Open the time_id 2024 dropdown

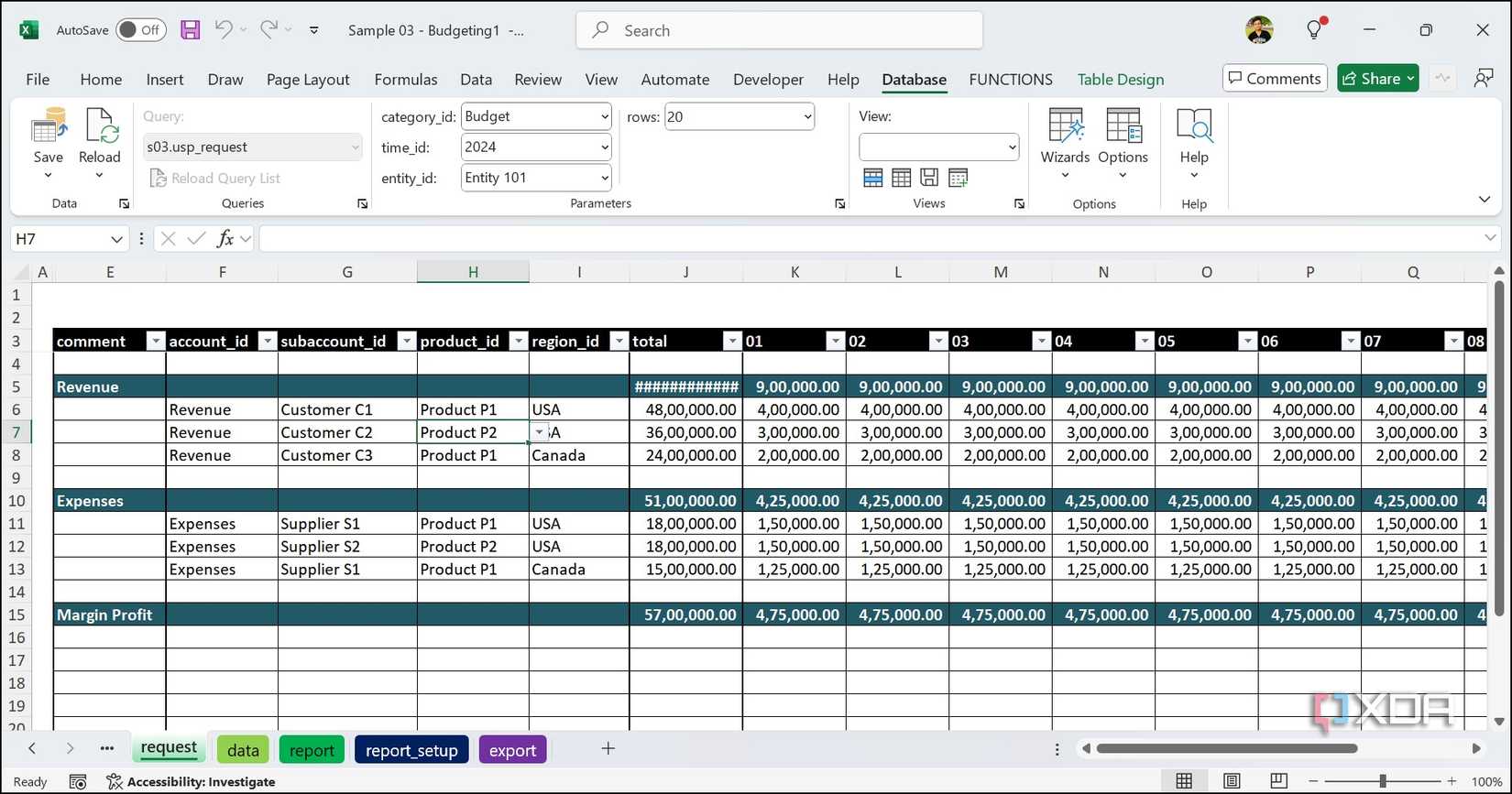click(x=605, y=147)
